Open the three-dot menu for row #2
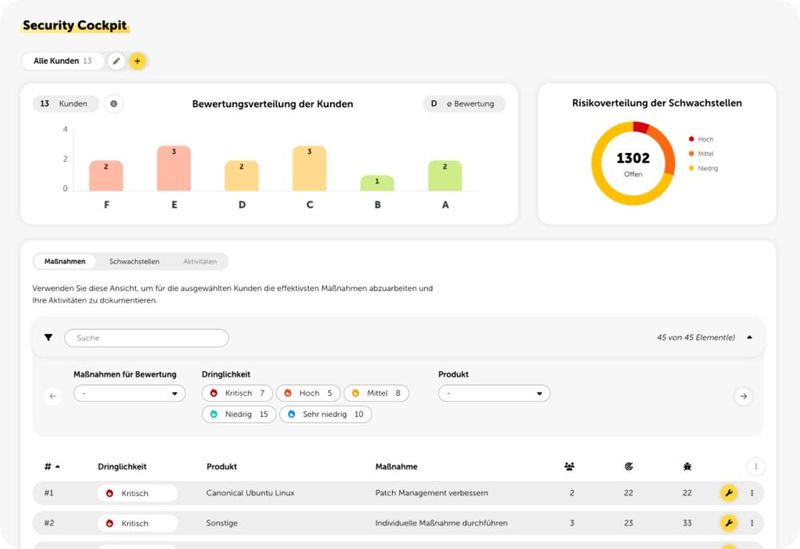This screenshot has height=549, width=800. tap(752, 523)
